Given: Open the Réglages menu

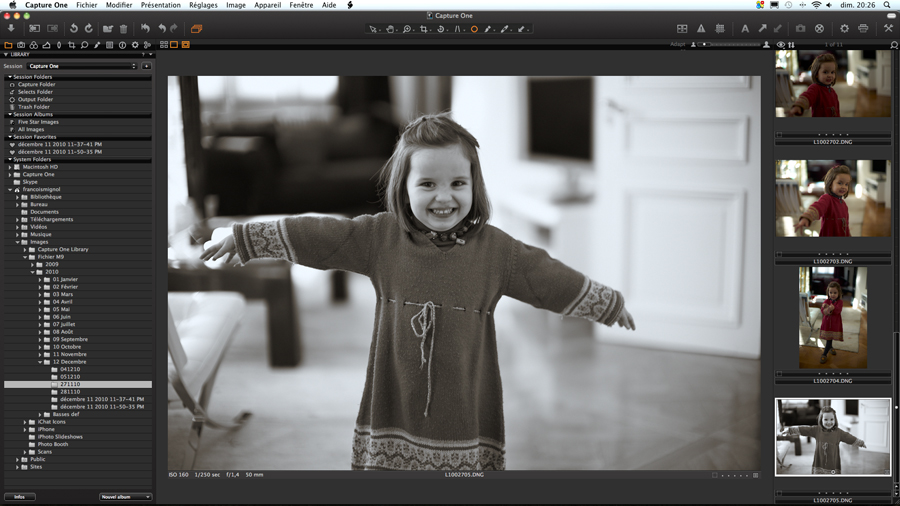Looking at the screenshot, I should coord(203,5).
